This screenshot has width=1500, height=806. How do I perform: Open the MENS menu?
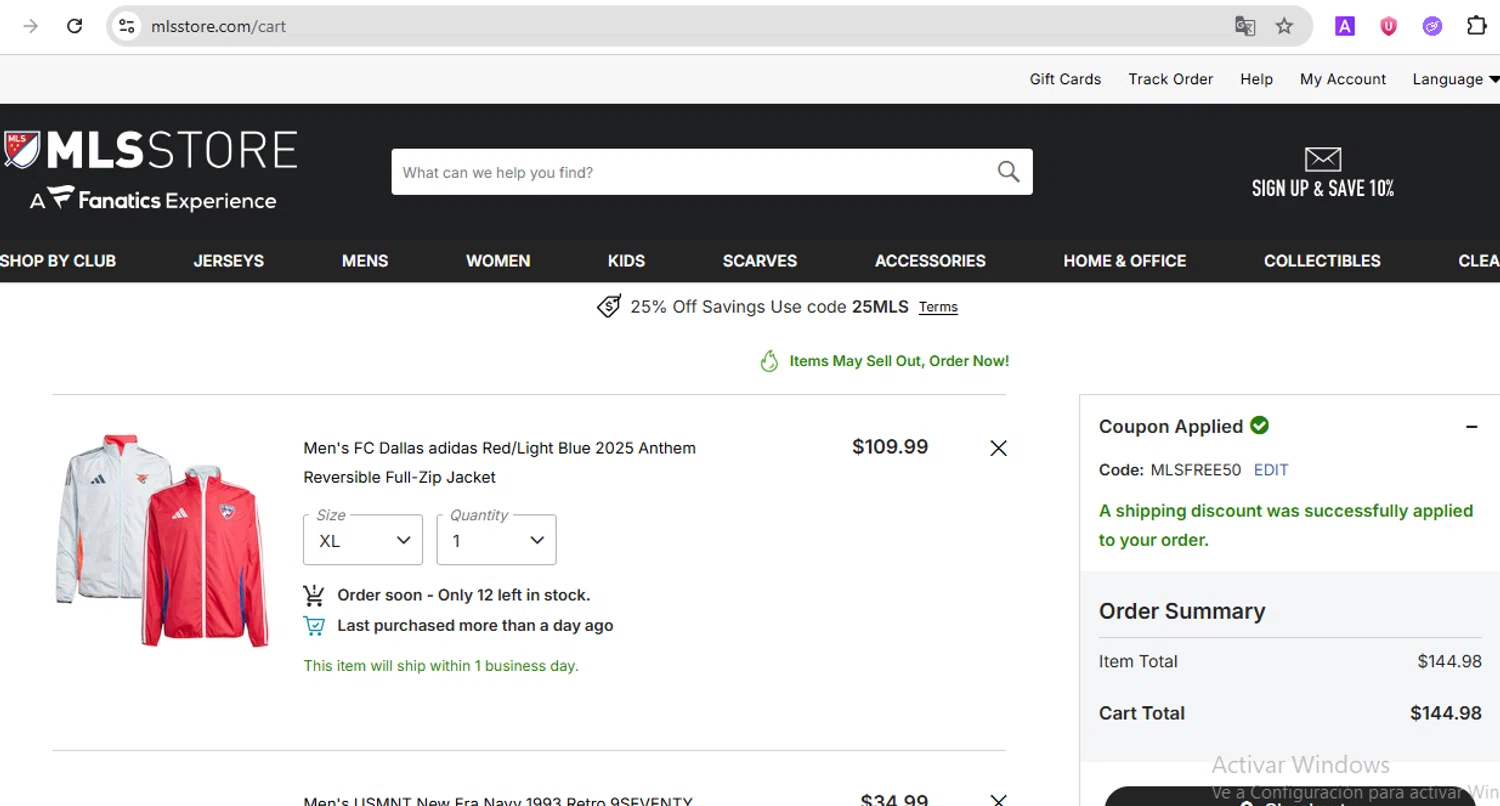(365, 261)
